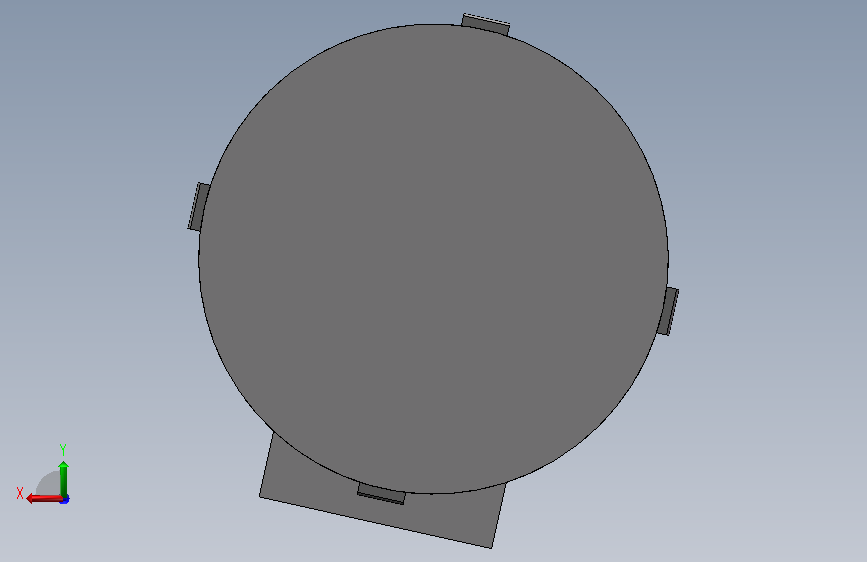Click the green "Y" axis label
Viewport: 867px width, 562px height.
pos(63,449)
